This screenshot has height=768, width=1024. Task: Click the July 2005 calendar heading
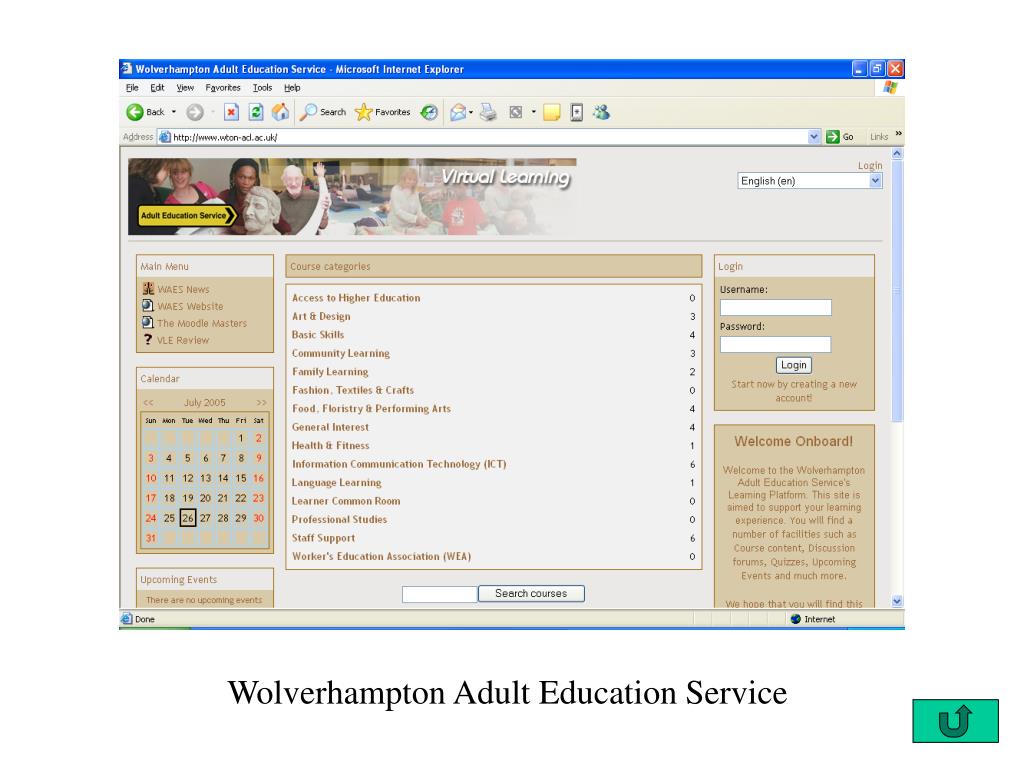(204, 402)
